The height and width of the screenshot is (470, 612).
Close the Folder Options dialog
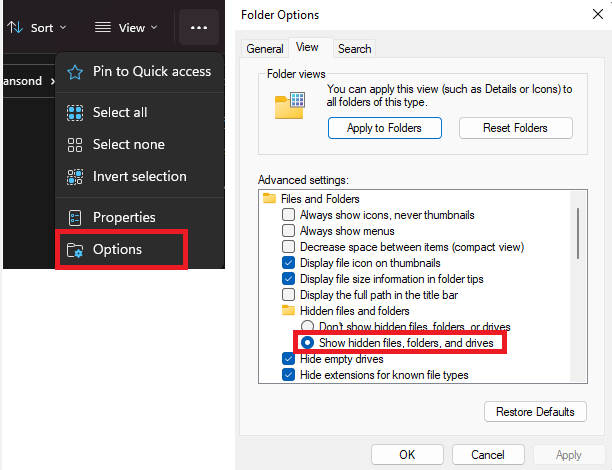click(x=598, y=14)
